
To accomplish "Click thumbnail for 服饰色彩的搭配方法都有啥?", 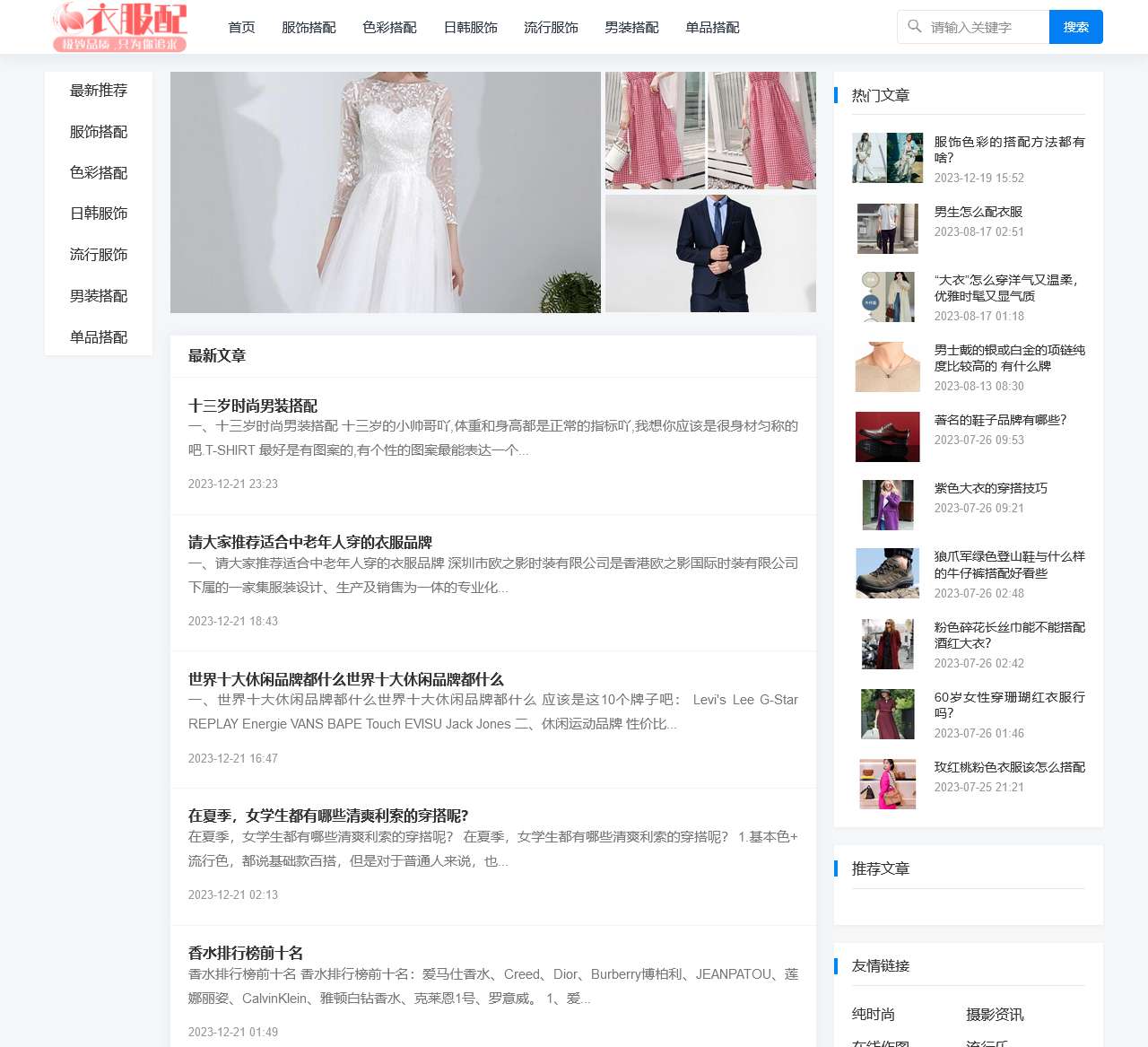I will pos(888,158).
